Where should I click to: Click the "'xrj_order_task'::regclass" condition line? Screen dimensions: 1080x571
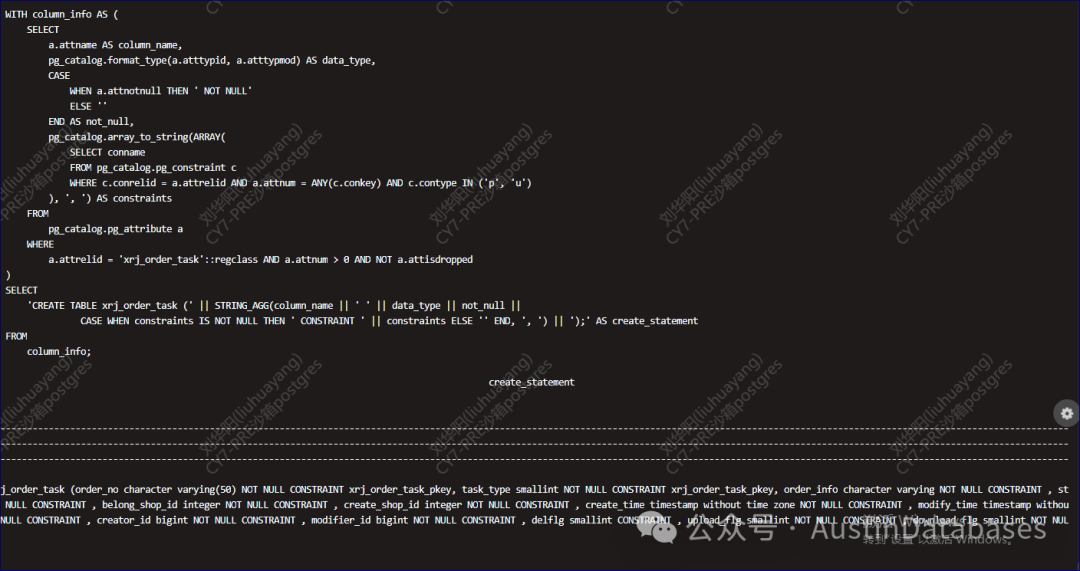pyautogui.click(x=260, y=260)
